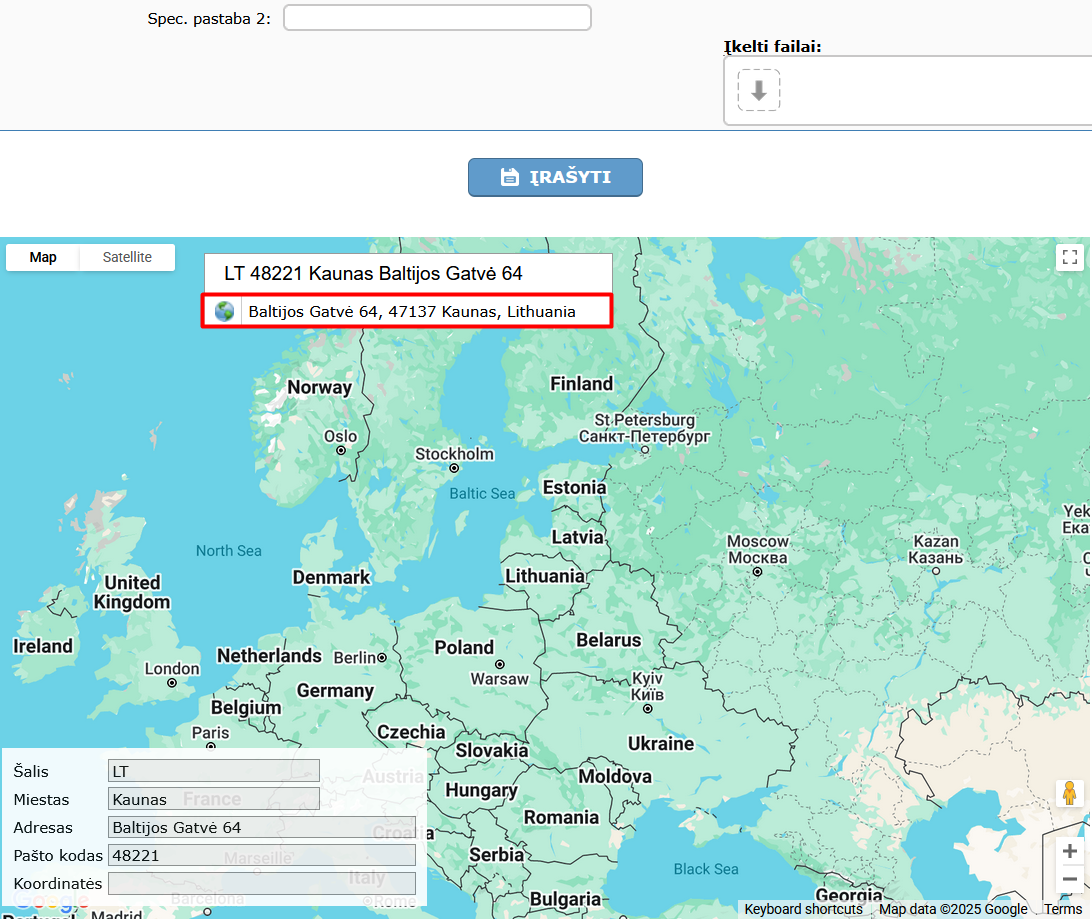
Task: Click the Poland label on the map
Action: pos(464,647)
